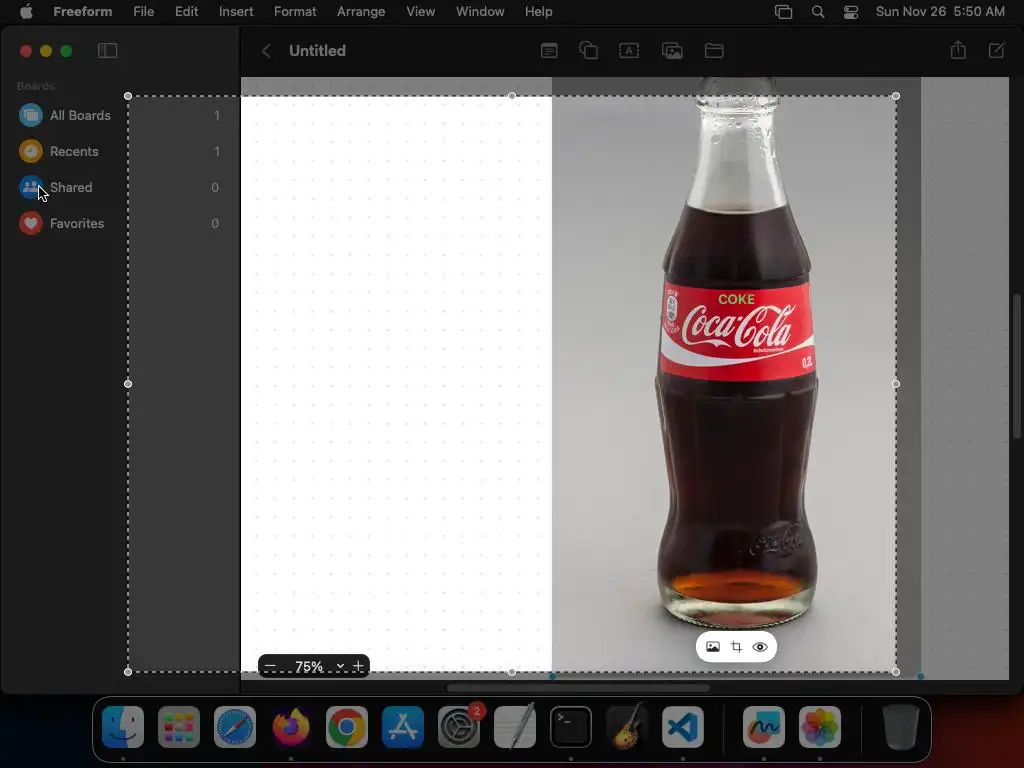Image resolution: width=1024 pixels, height=768 pixels.
Task: Open the Insert menu
Action: pyautogui.click(x=236, y=12)
